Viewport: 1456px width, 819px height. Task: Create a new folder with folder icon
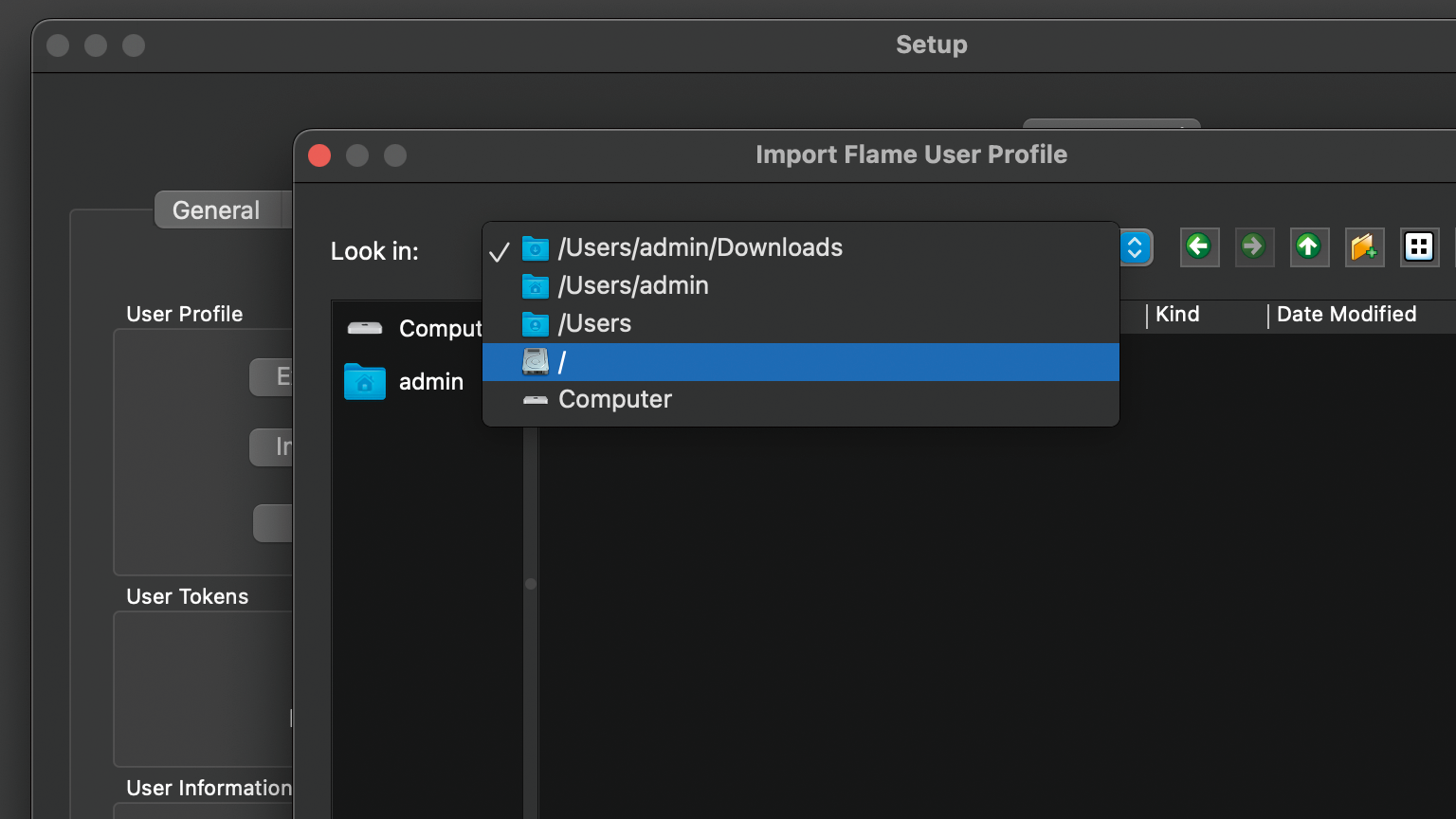[1364, 247]
